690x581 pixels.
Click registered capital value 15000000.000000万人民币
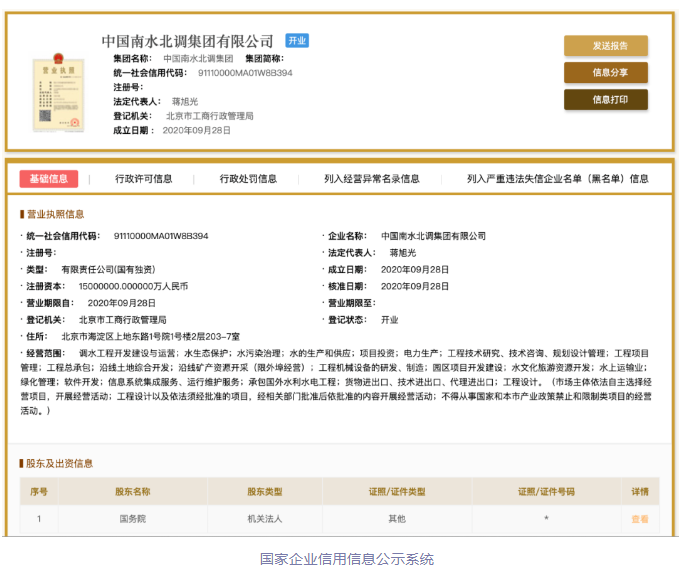coord(133,287)
